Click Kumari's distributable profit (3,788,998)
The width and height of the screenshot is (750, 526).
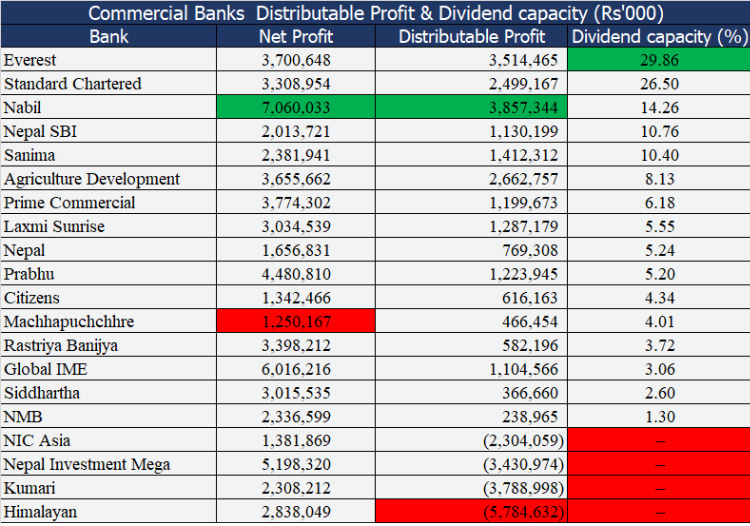point(472,488)
